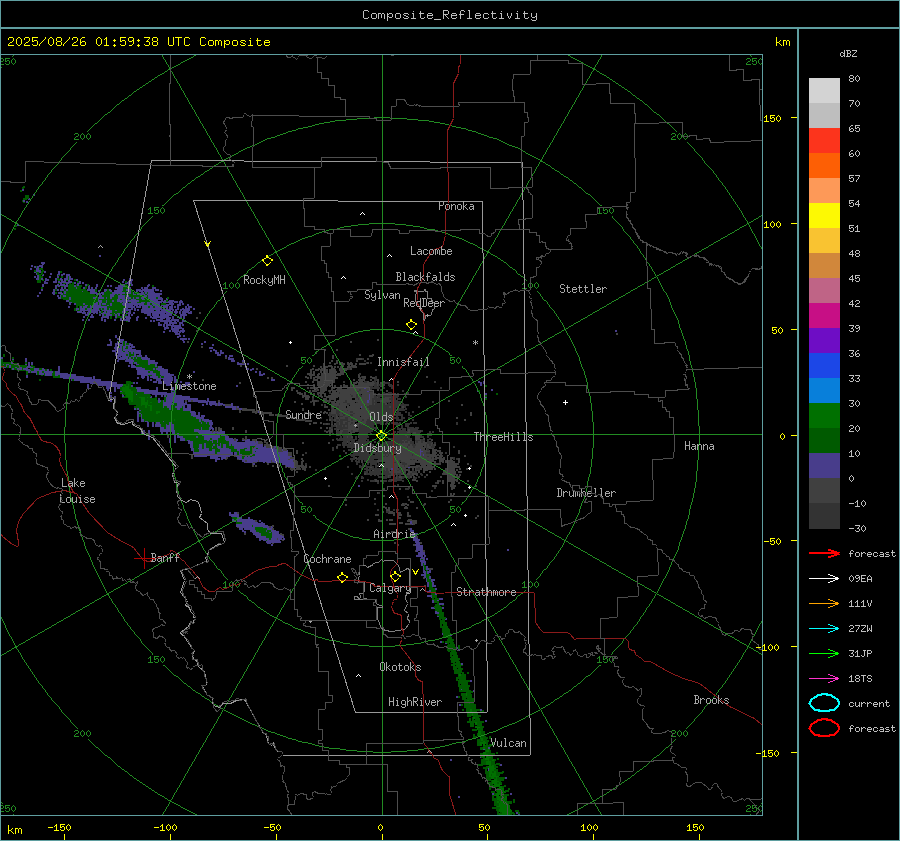The width and height of the screenshot is (900, 841).
Task: Click the ThreeHills town label
Action: point(503,437)
